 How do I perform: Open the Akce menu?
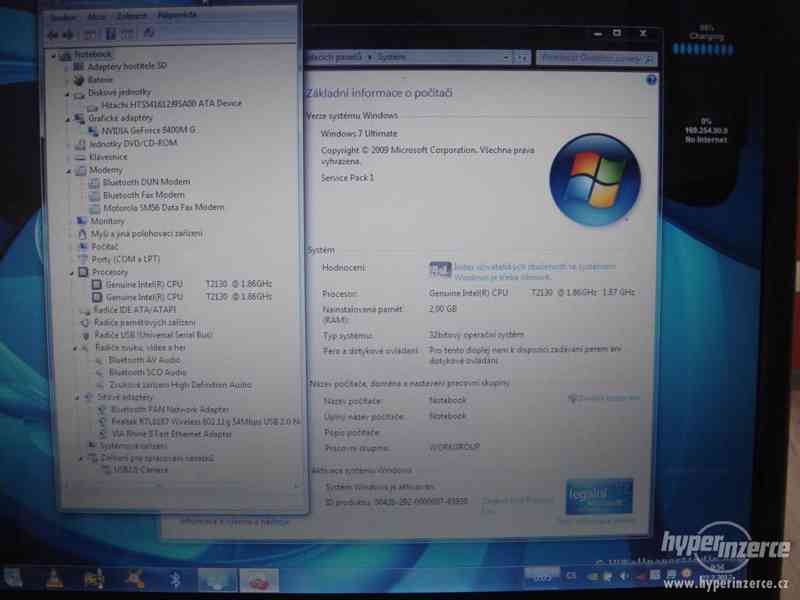[96, 16]
